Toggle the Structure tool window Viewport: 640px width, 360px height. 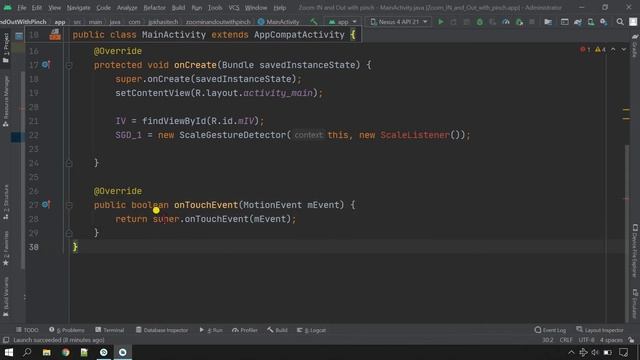(6, 202)
